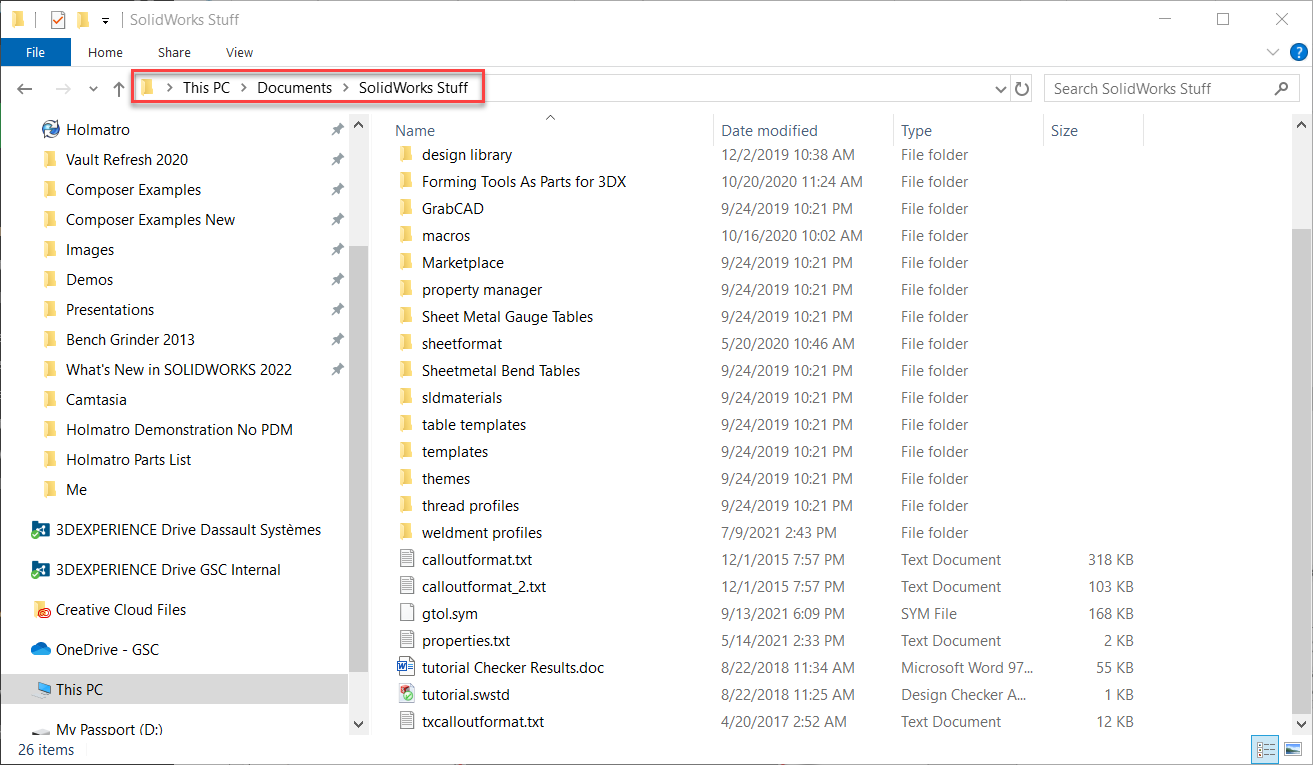
Task: Click the This PC computer icon
Action: [42, 689]
